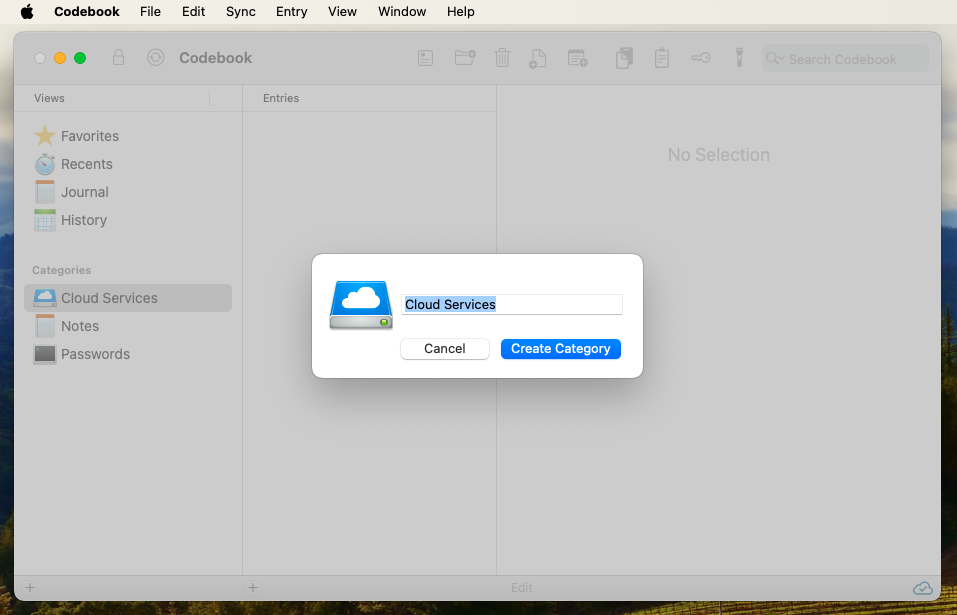This screenshot has width=957, height=615.
Task: Open the Window menu
Action: tap(402, 12)
